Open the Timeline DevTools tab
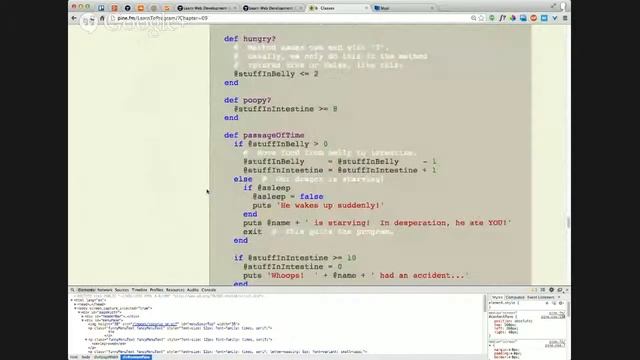This screenshot has width=640, height=360. point(139,290)
